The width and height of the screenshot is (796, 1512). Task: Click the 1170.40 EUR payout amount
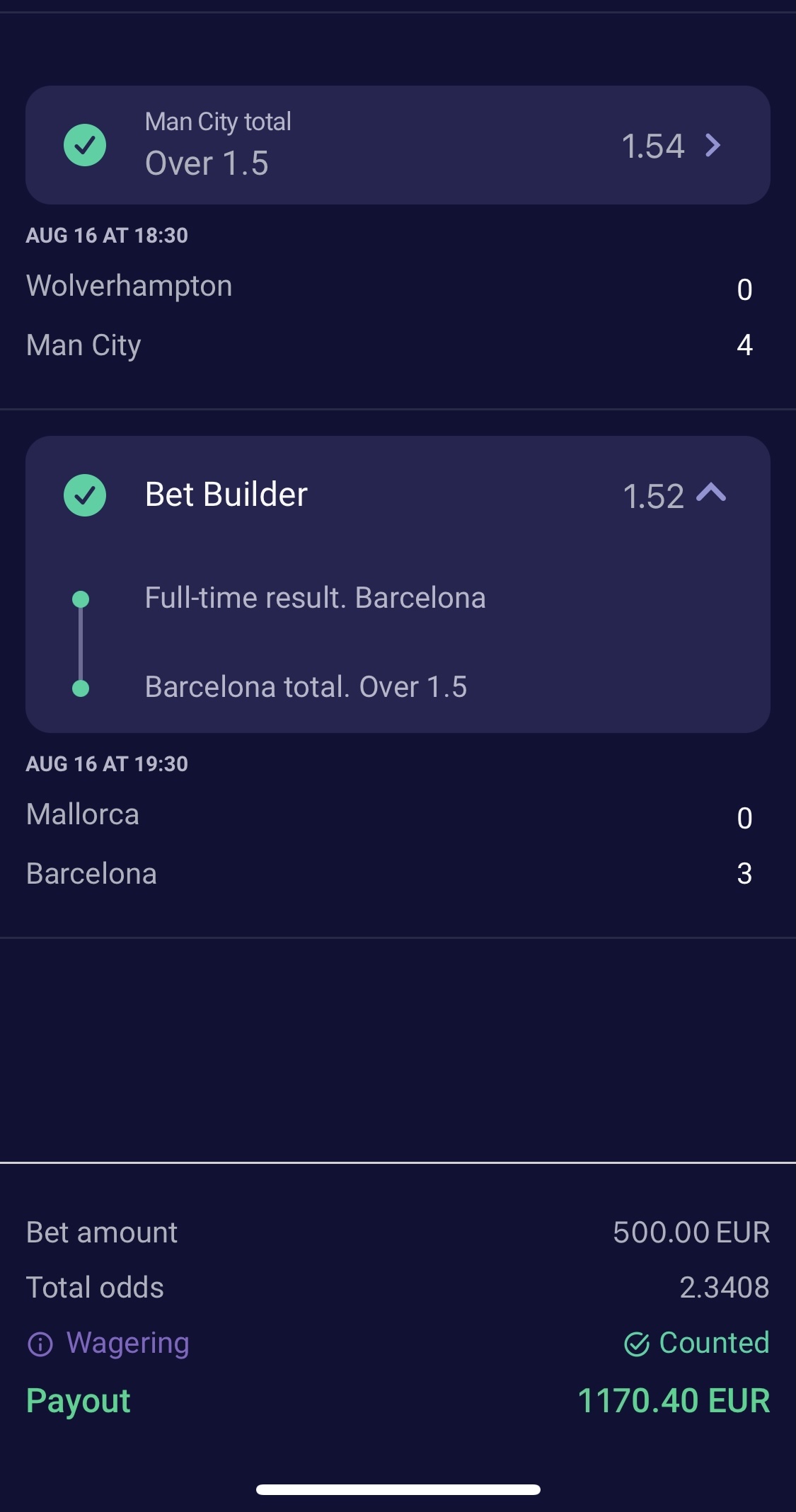click(674, 1401)
